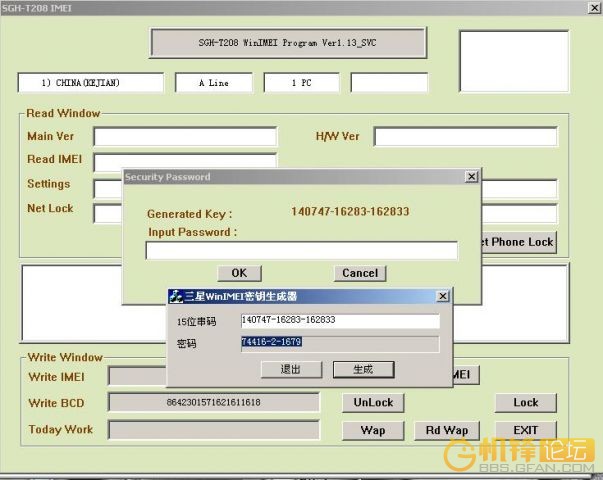Click the empty box beside 1 PC
The image size is (603, 480).
[x=389, y=83]
